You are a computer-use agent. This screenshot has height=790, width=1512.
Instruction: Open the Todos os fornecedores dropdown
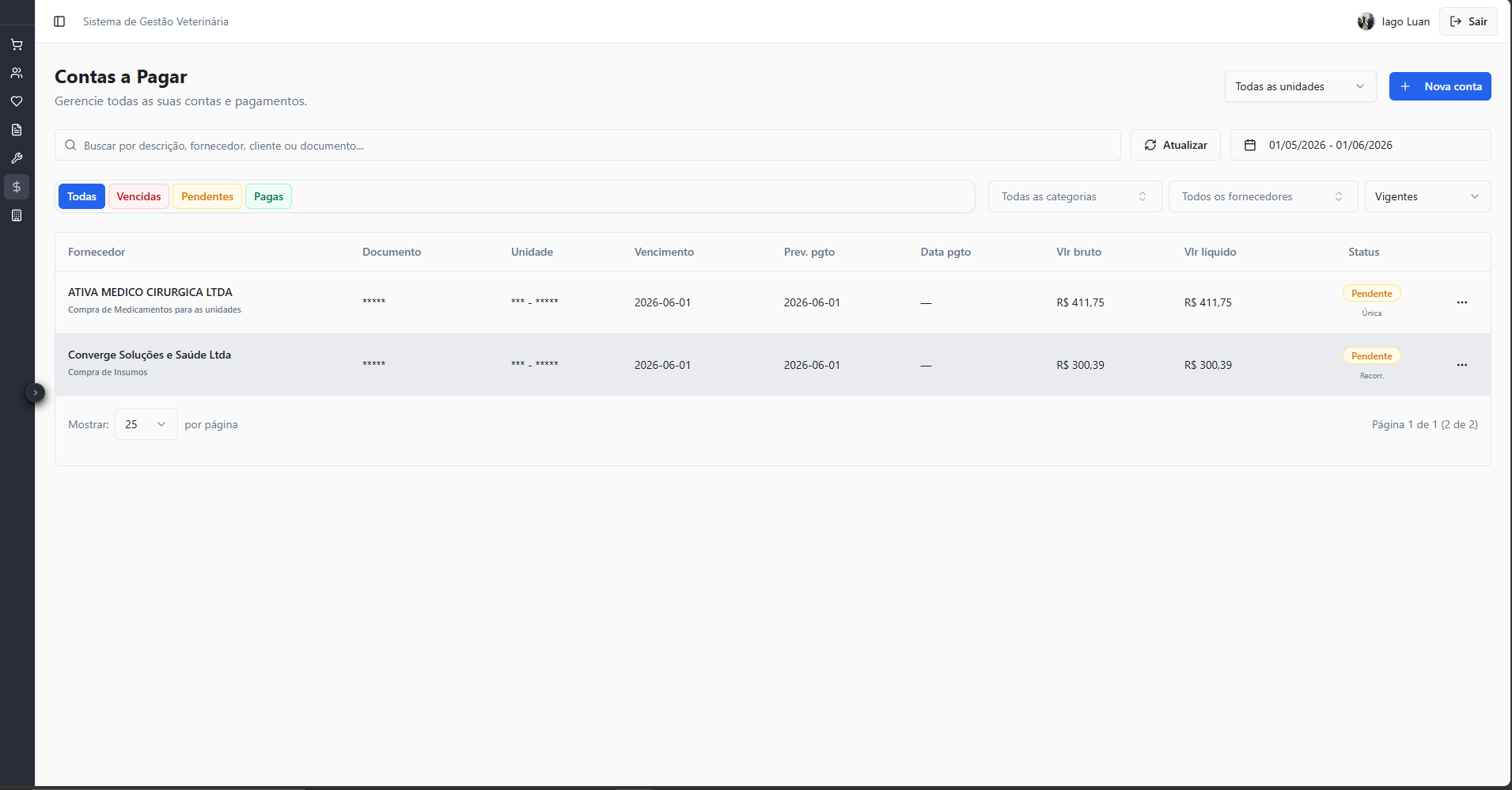coord(1264,196)
